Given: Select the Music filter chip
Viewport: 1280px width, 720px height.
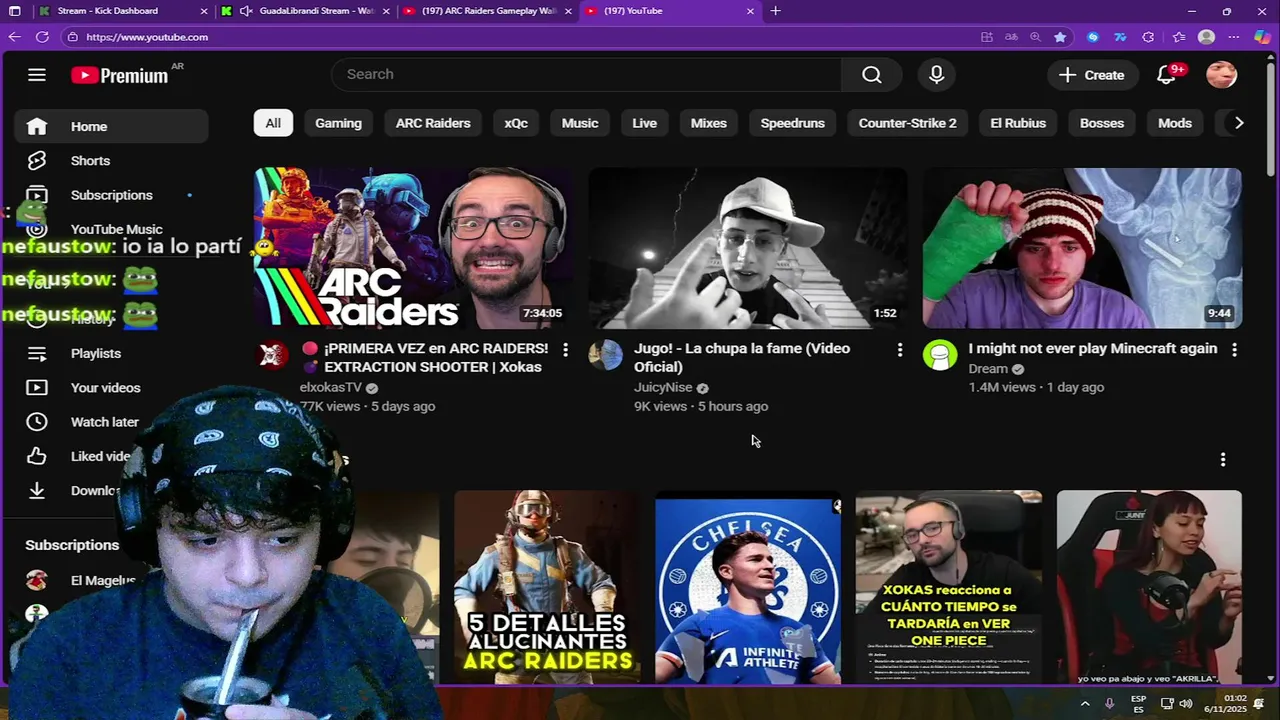Looking at the screenshot, I should (x=580, y=123).
